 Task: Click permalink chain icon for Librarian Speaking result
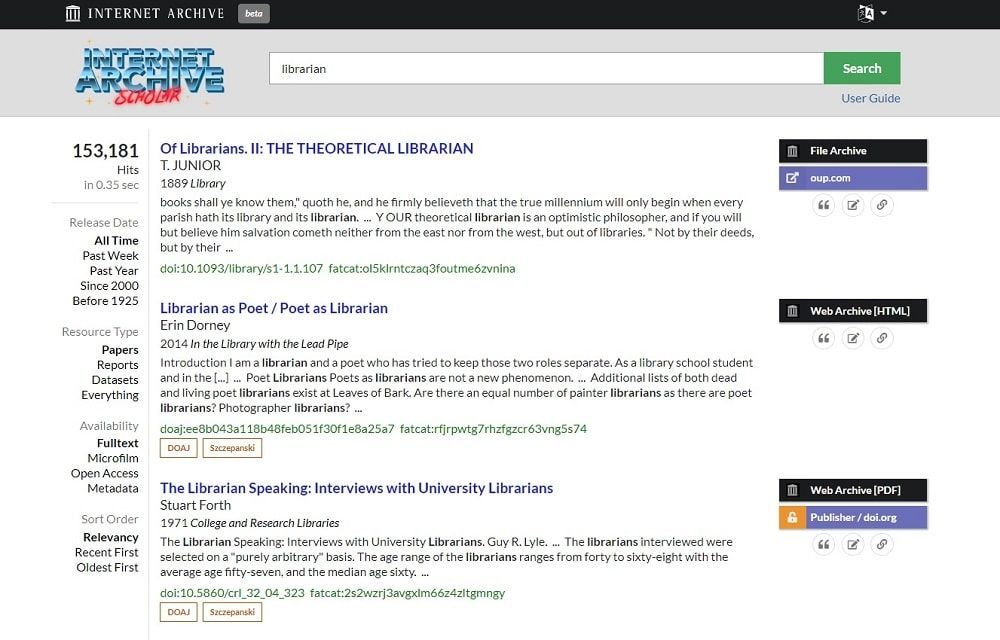coord(881,544)
